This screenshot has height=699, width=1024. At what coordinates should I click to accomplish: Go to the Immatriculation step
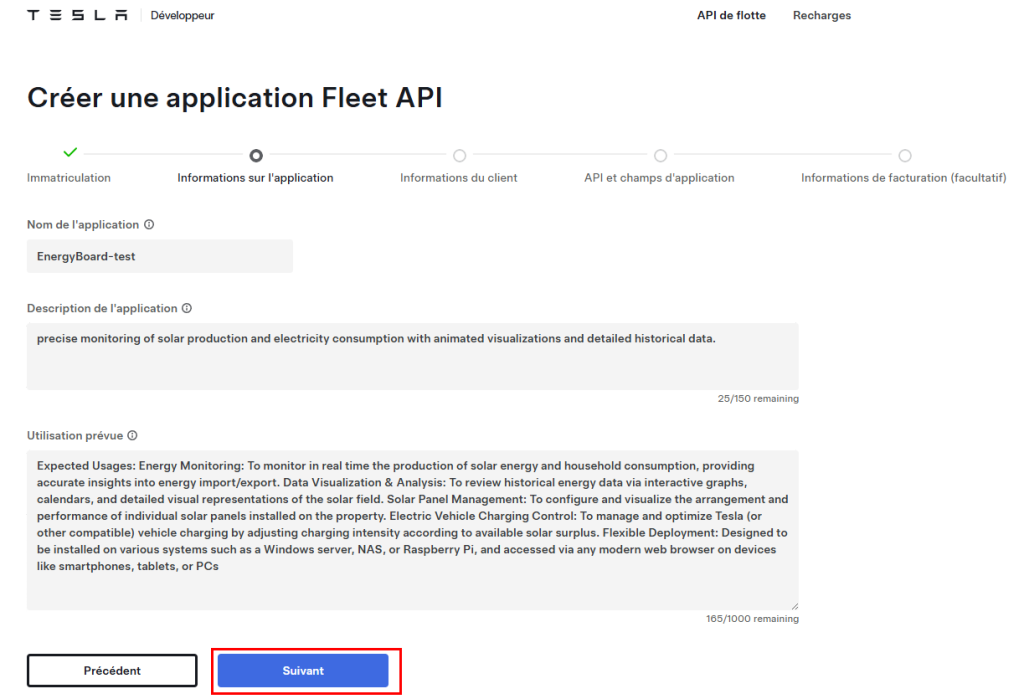(x=69, y=178)
